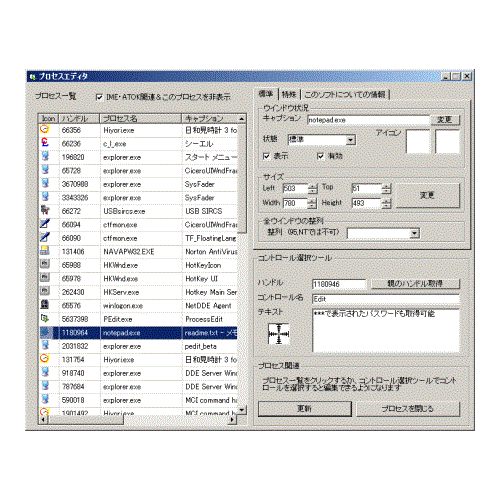Click the テキスト multiline text area

[386, 330]
